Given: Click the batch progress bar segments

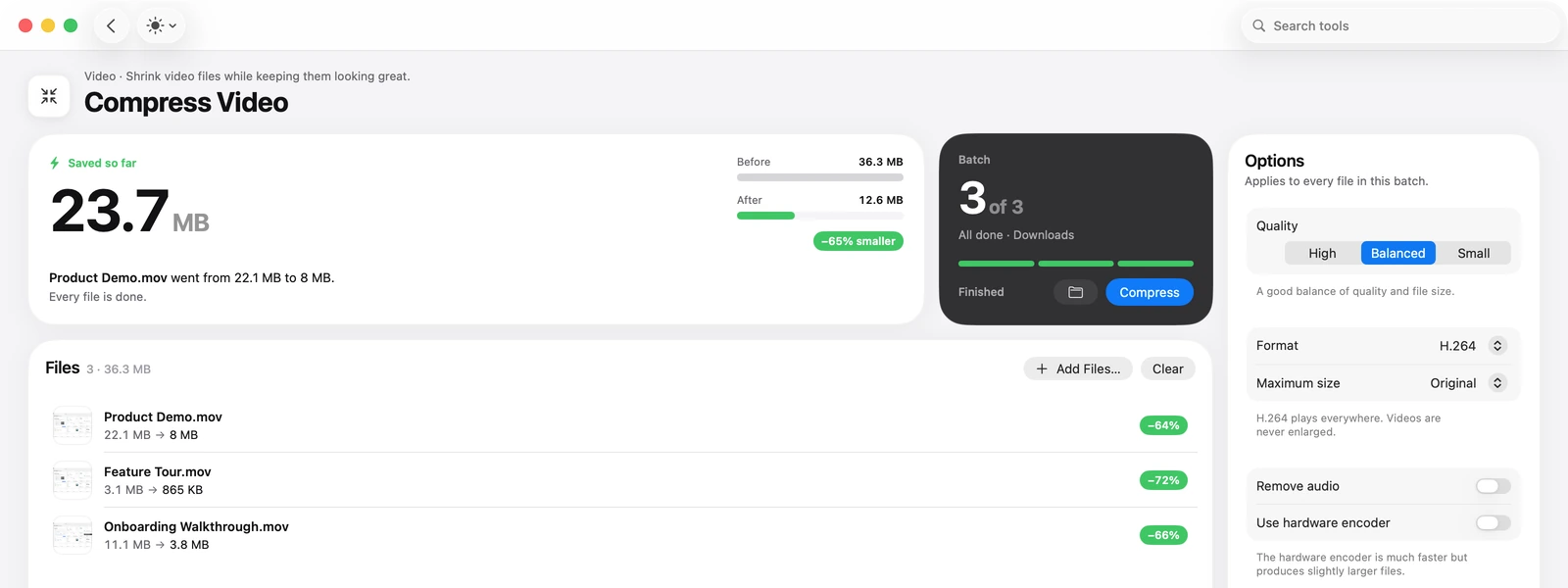Looking at the screenshot, I should coord(1076,264).
